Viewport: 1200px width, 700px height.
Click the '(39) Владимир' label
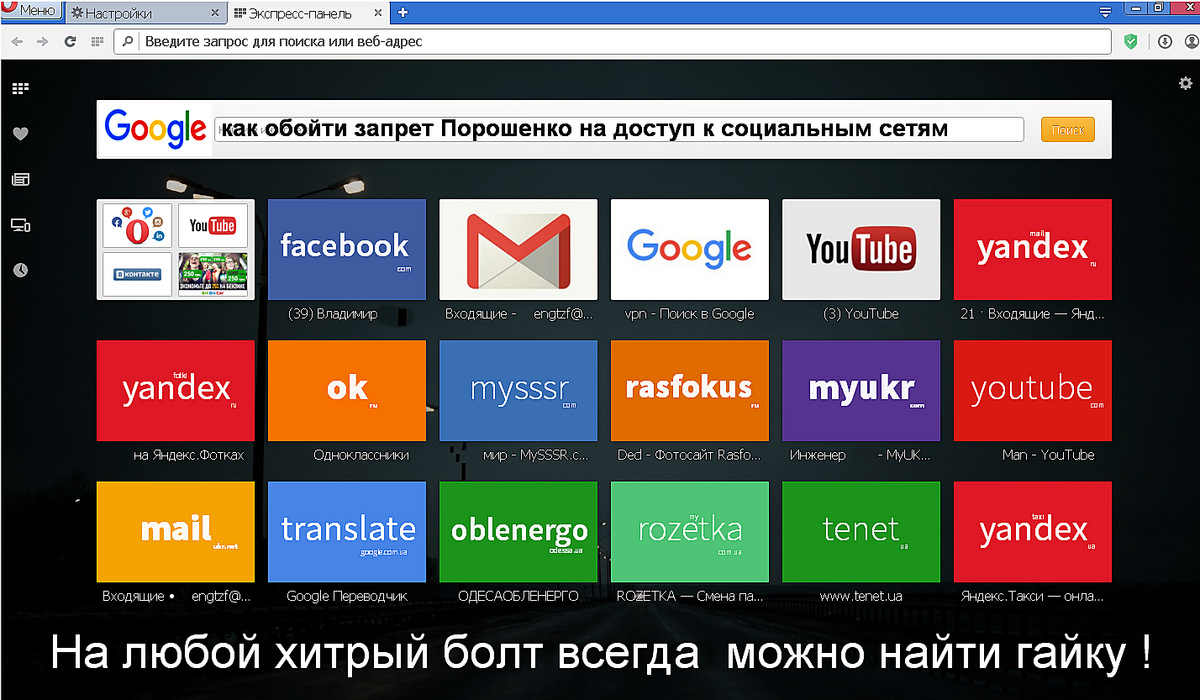[332, 313]
